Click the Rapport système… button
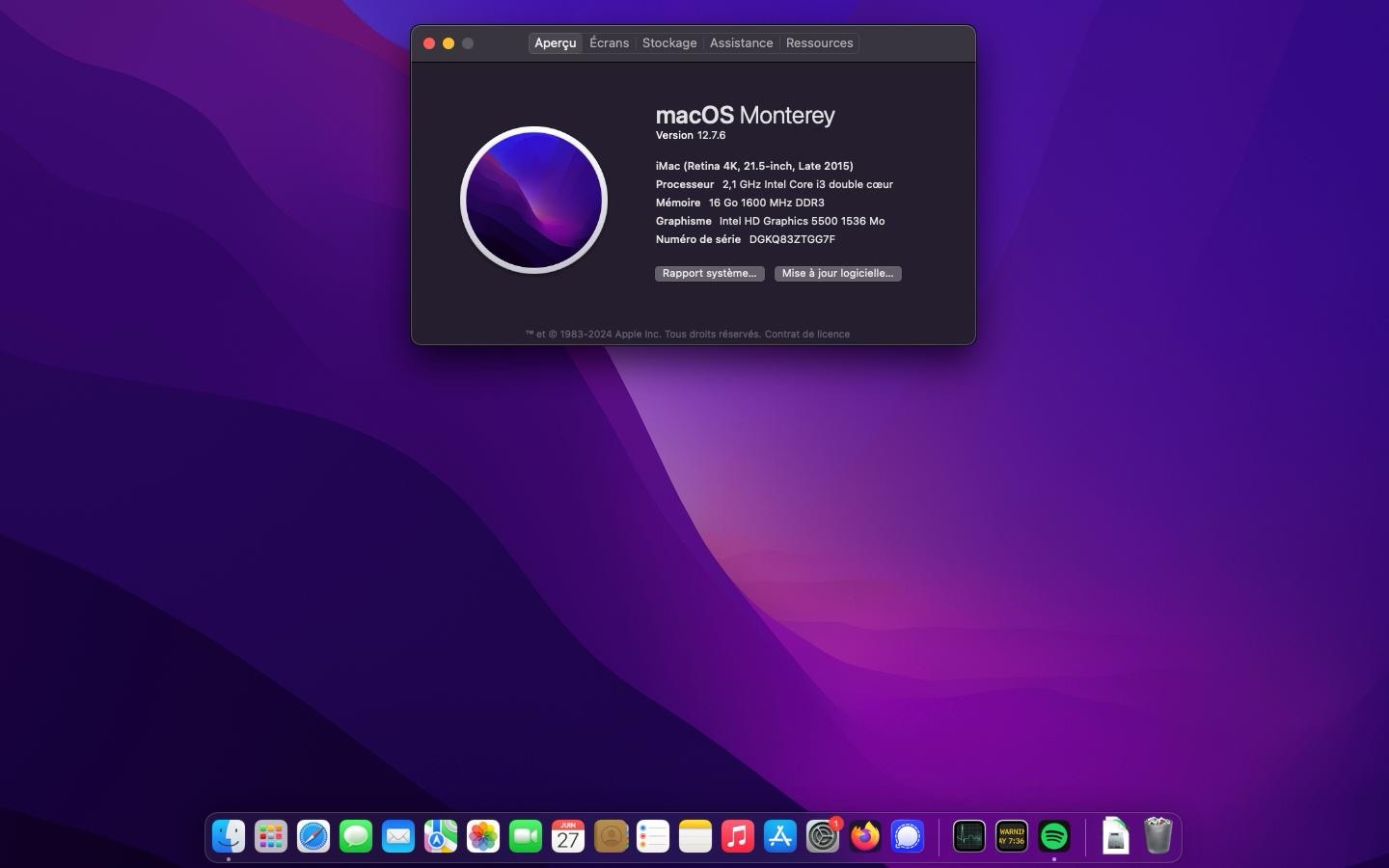This screenshot has width=1389, height=868. point(710,274)
